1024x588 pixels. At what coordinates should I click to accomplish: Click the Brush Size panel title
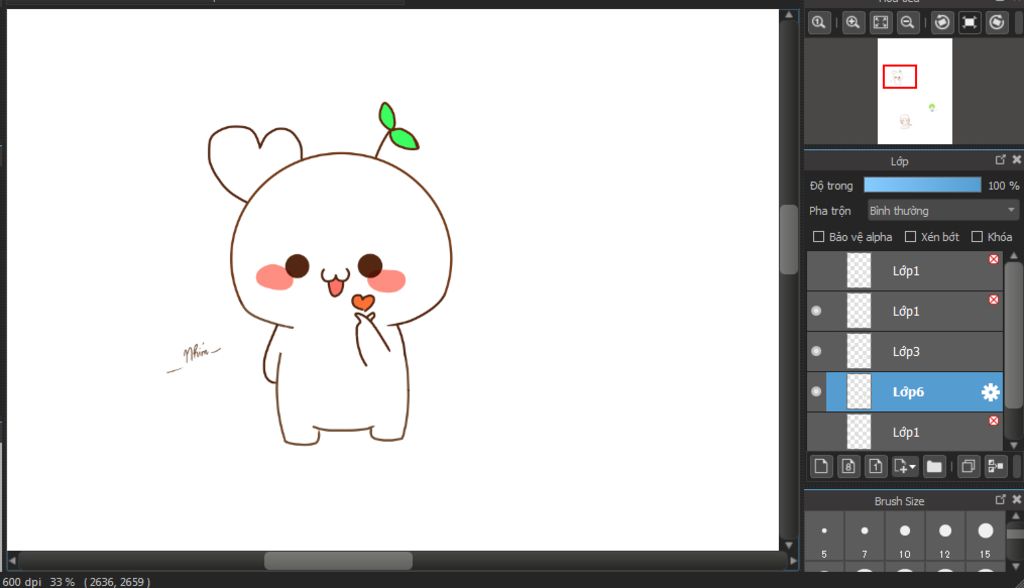pyautogui.click(x=899, y=501)
